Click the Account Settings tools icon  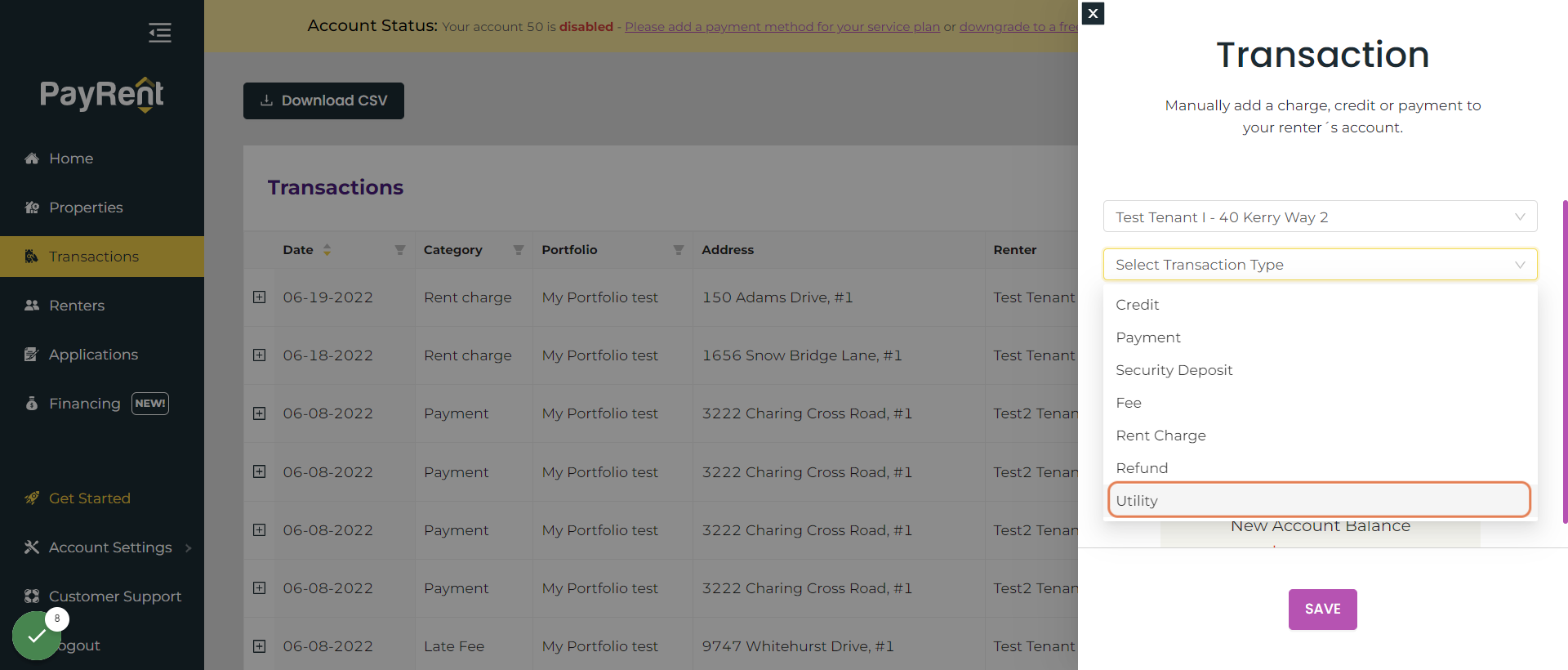coord(32,547)
